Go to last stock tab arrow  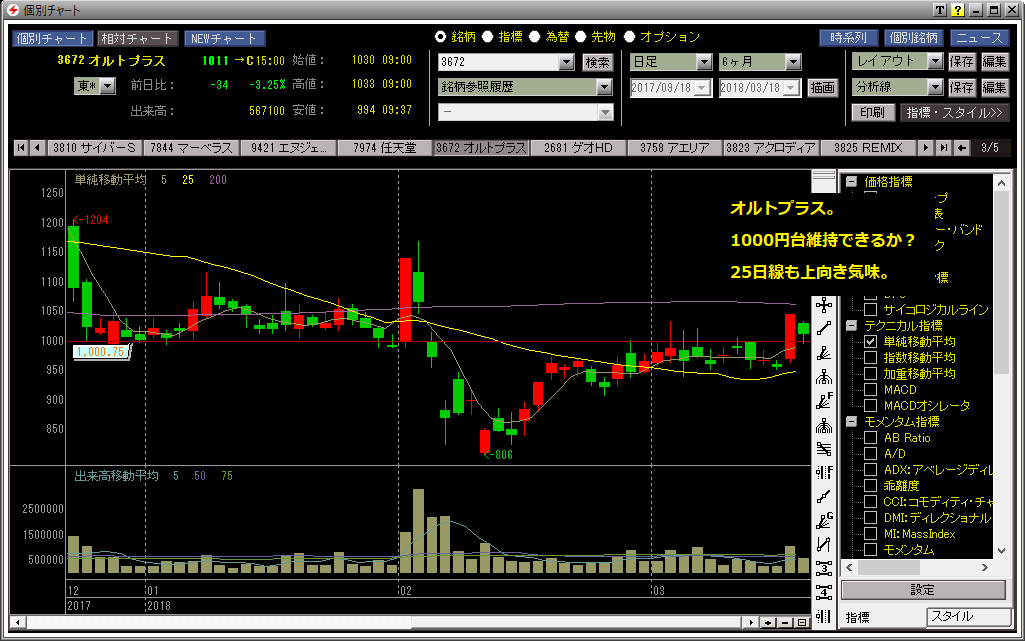[x=942, y=148]
